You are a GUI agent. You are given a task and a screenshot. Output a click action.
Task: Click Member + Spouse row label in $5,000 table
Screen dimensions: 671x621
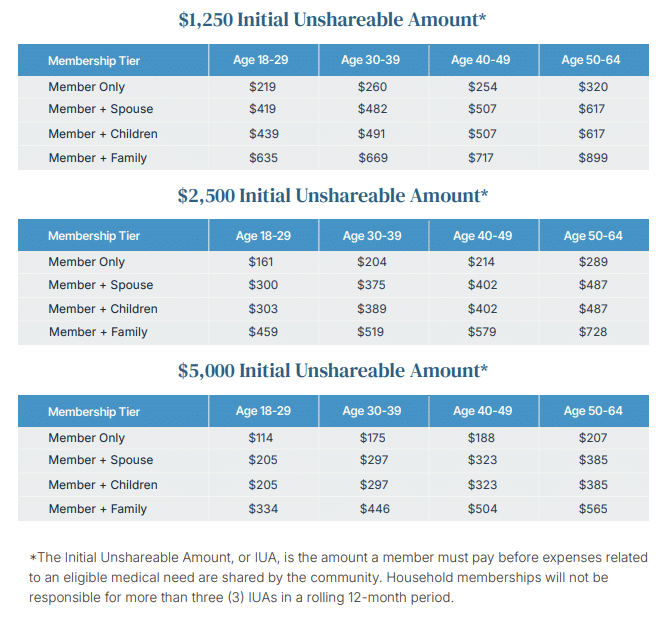101,460
